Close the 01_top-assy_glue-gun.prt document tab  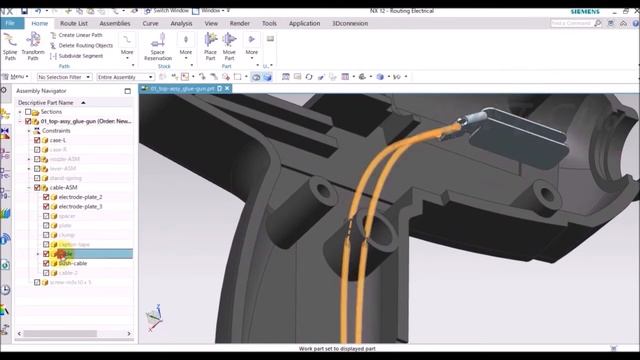point(227,88)
